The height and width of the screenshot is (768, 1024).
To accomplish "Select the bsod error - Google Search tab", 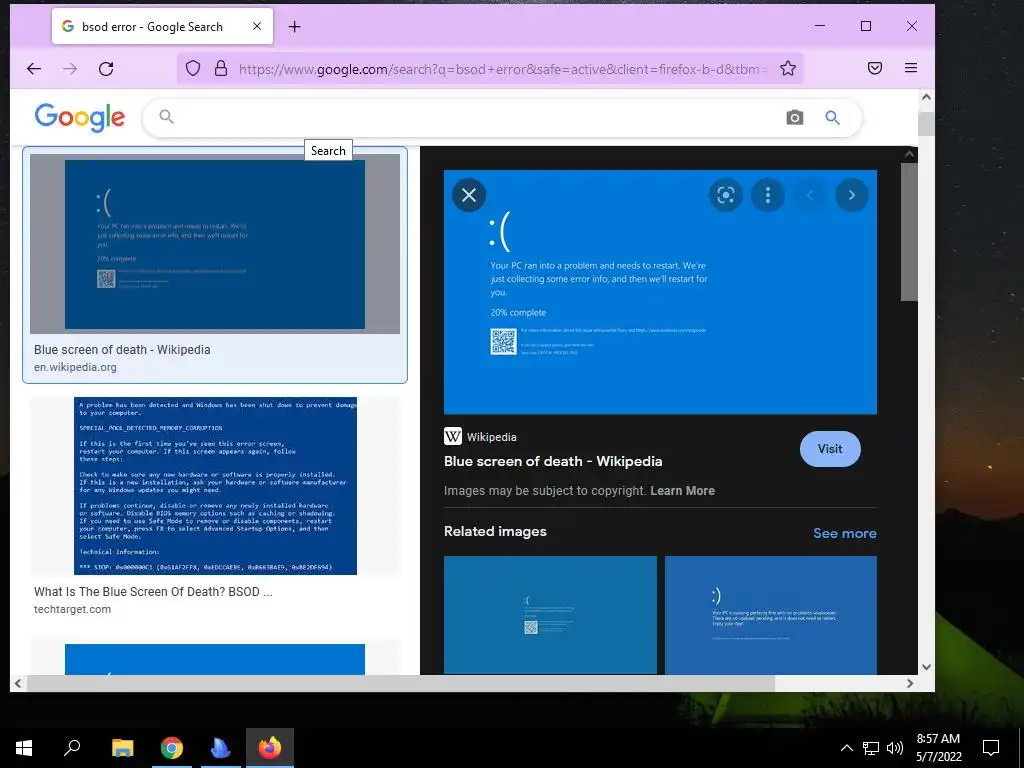I will 163,27.
